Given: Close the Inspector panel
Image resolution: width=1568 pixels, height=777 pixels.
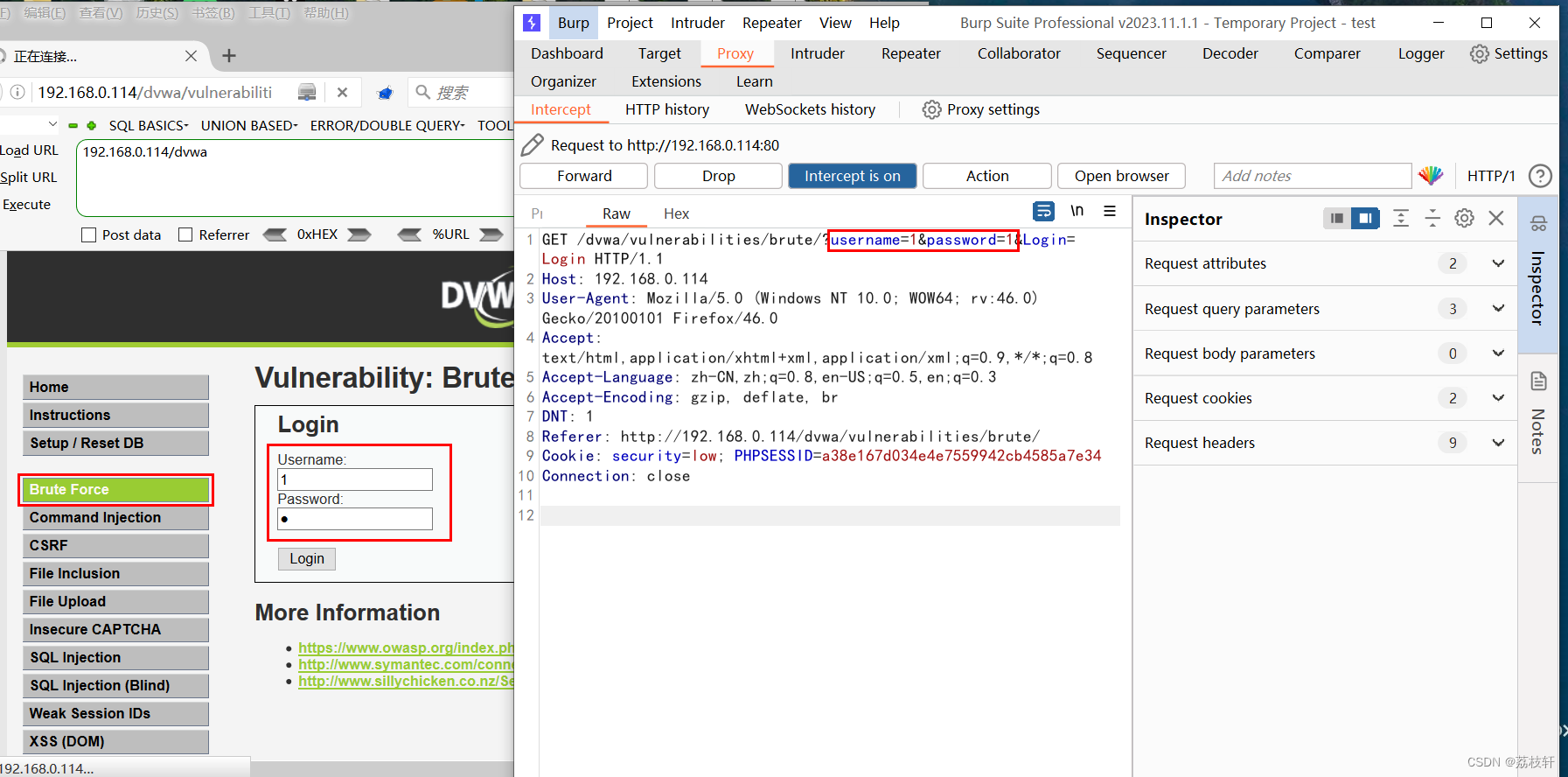Looking at the screenshot, I should tap(1496, 219).
